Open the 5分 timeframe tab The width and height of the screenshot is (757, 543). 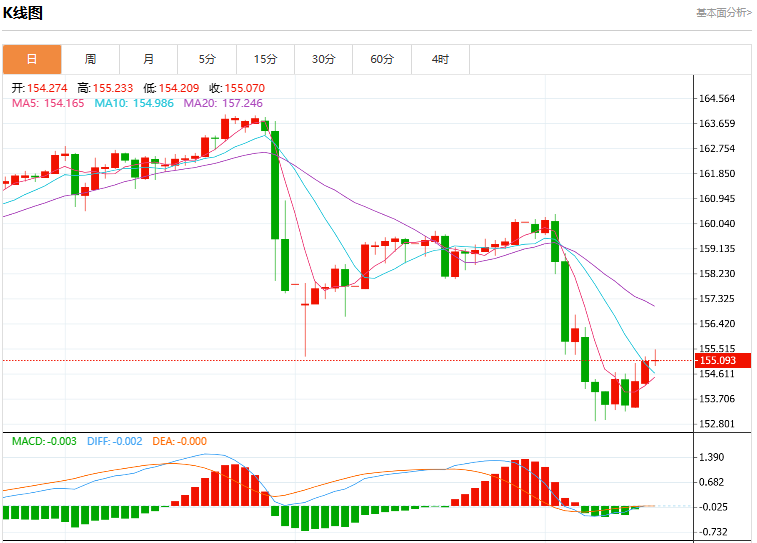coord(207,59)
